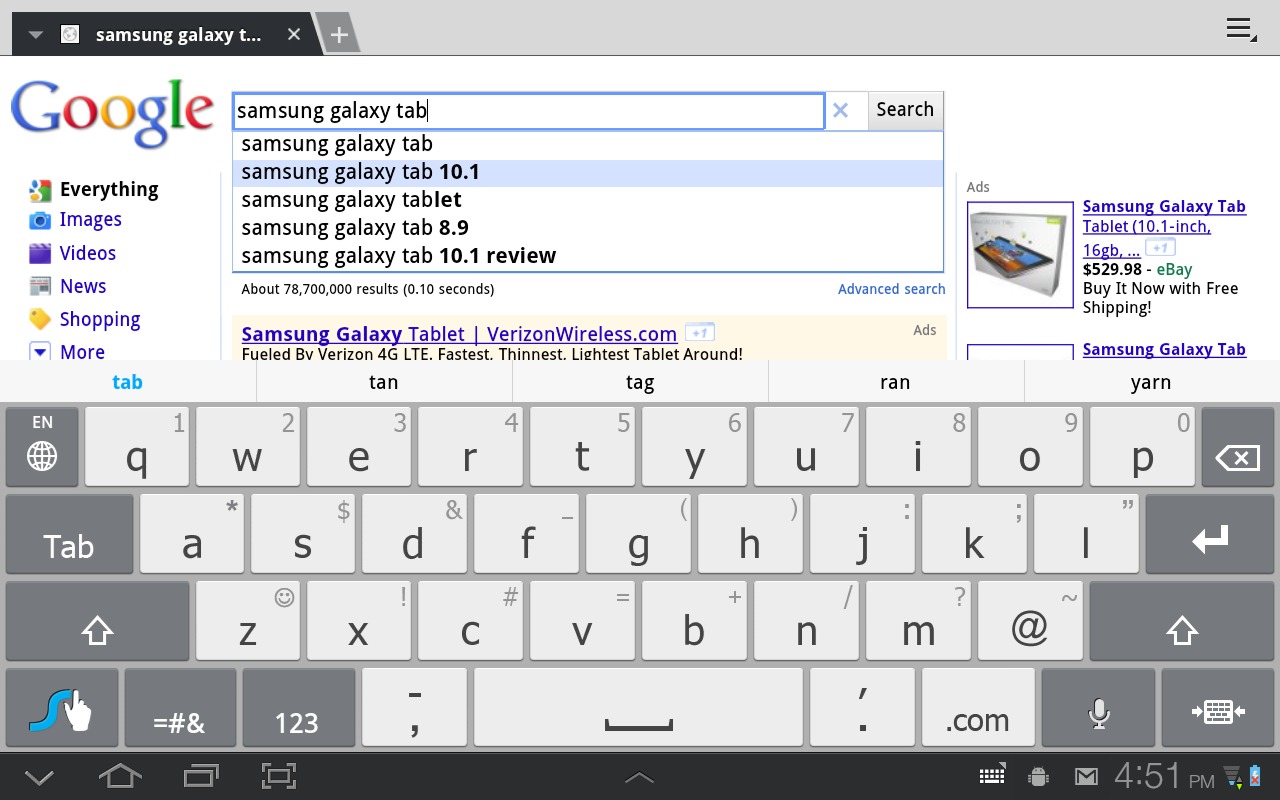This screenshot has height=800, width=1280.
Task: Choose suggestion "samsung galaxy tablet"
Action: point(588,200)
